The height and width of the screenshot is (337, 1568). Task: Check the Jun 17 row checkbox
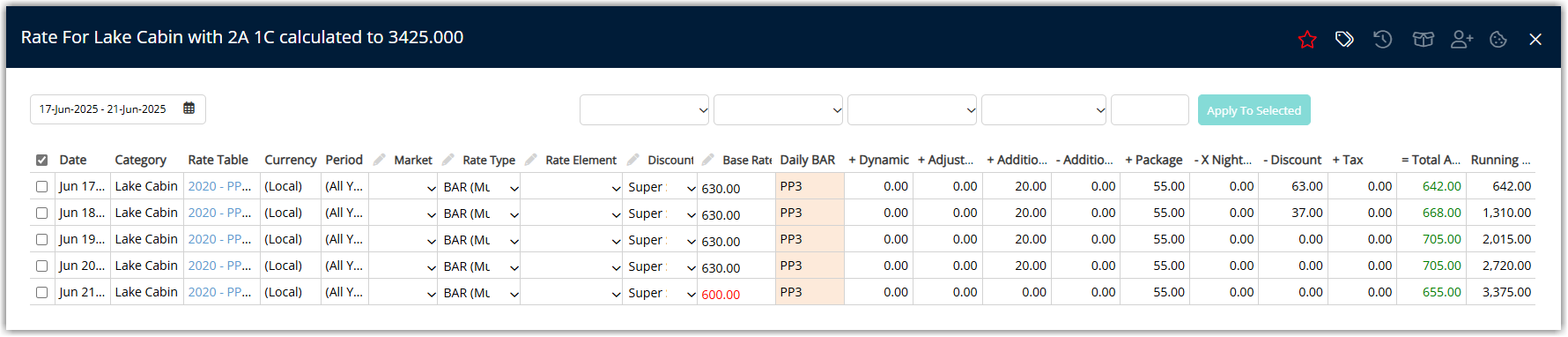point(41,186)
